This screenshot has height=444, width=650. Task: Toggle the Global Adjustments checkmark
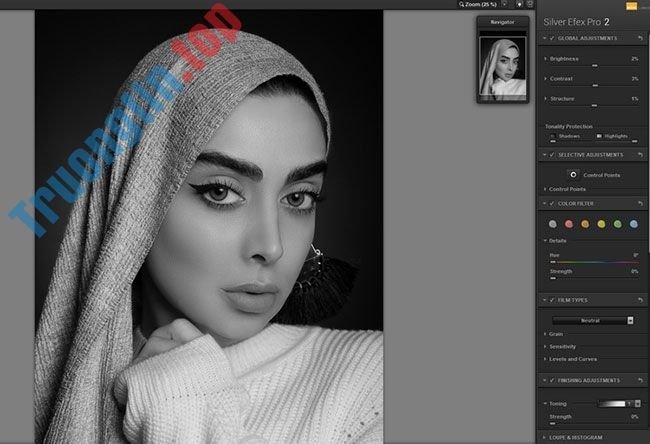552,38
